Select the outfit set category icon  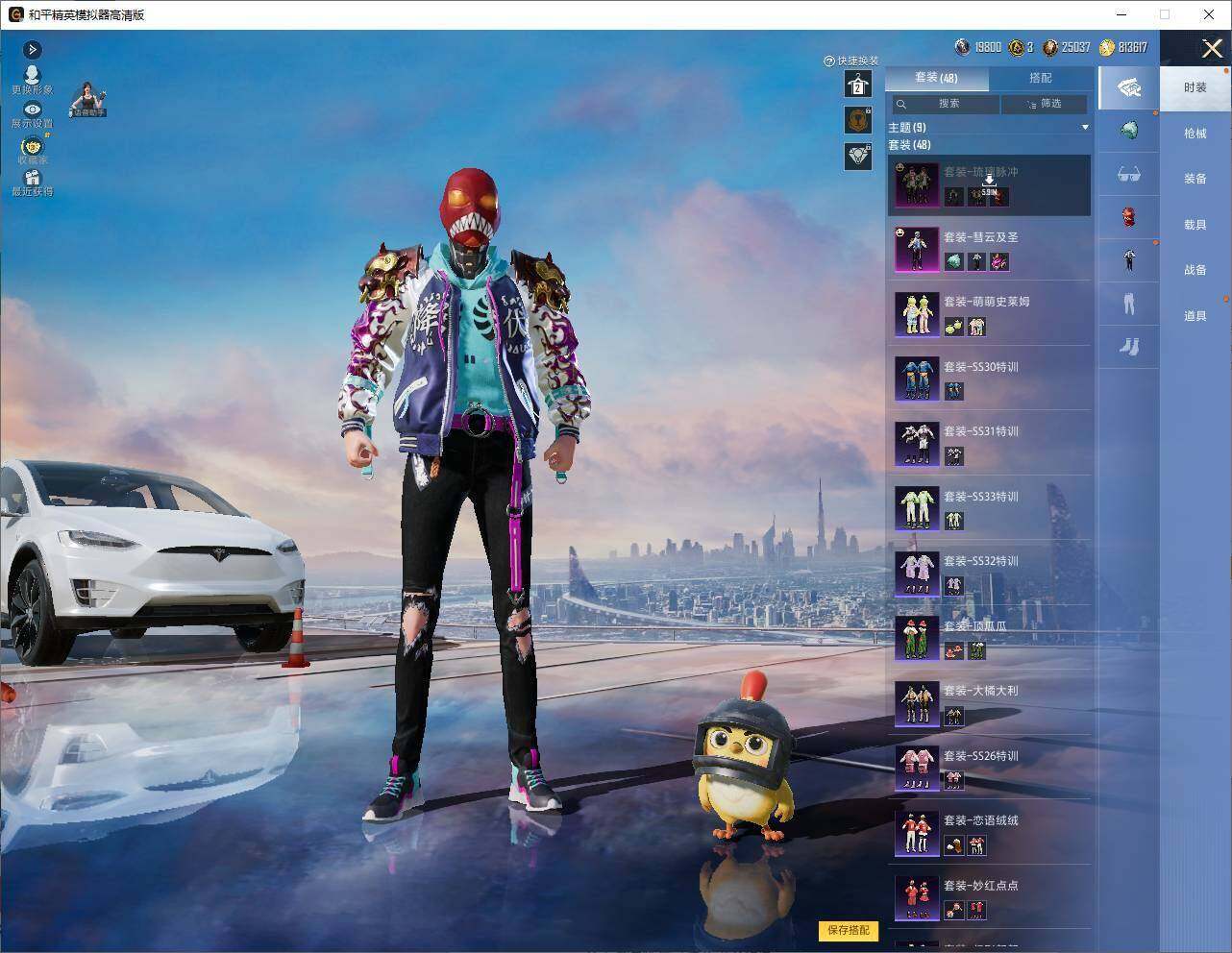(x=1128, y=87)
